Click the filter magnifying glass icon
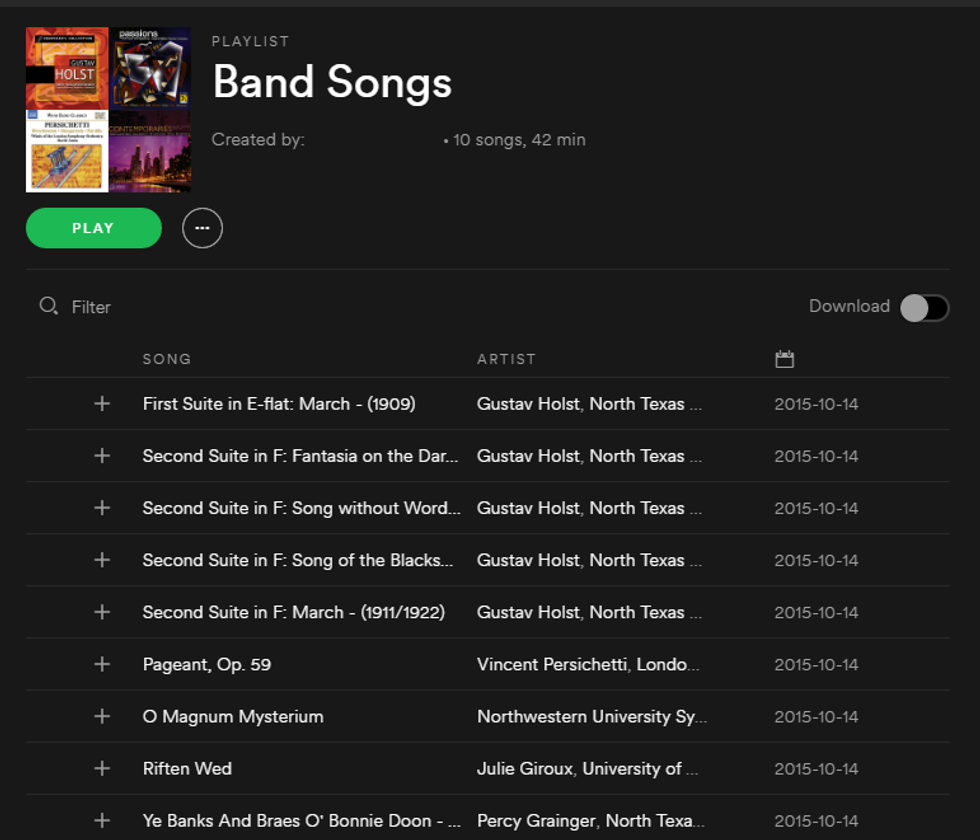 point(48,306)
